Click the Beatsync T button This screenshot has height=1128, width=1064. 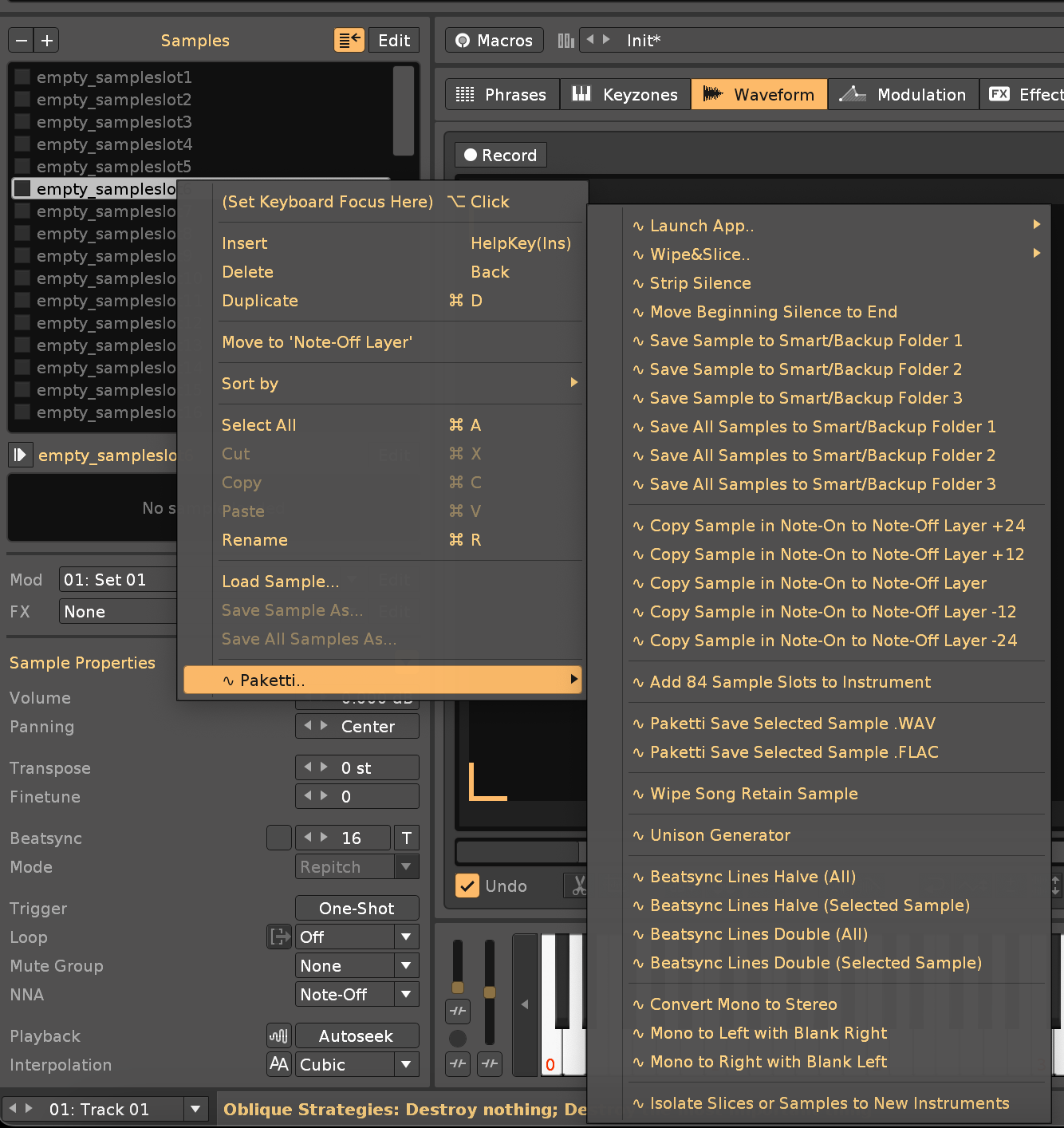click(x=407, y=838)
